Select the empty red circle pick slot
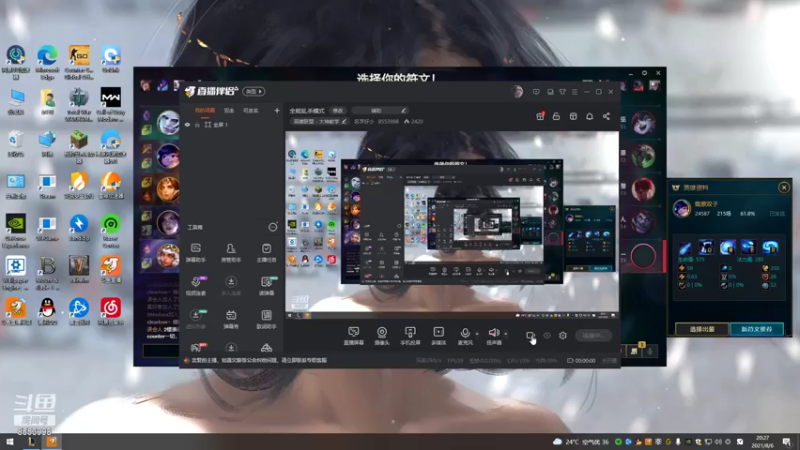 tap(643, 257)
